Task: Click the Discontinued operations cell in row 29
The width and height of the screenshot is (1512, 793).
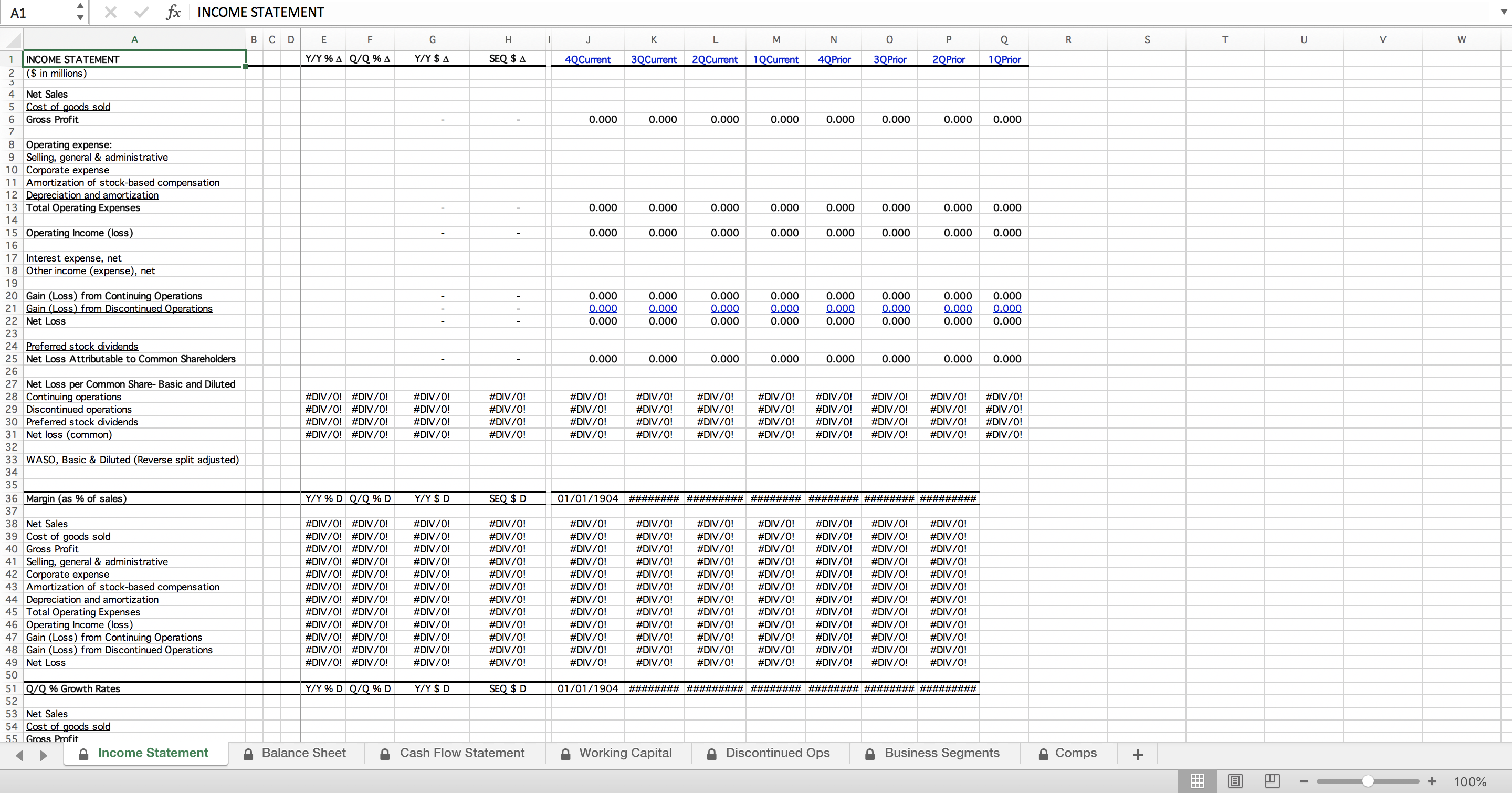Action: pos(134,410)
